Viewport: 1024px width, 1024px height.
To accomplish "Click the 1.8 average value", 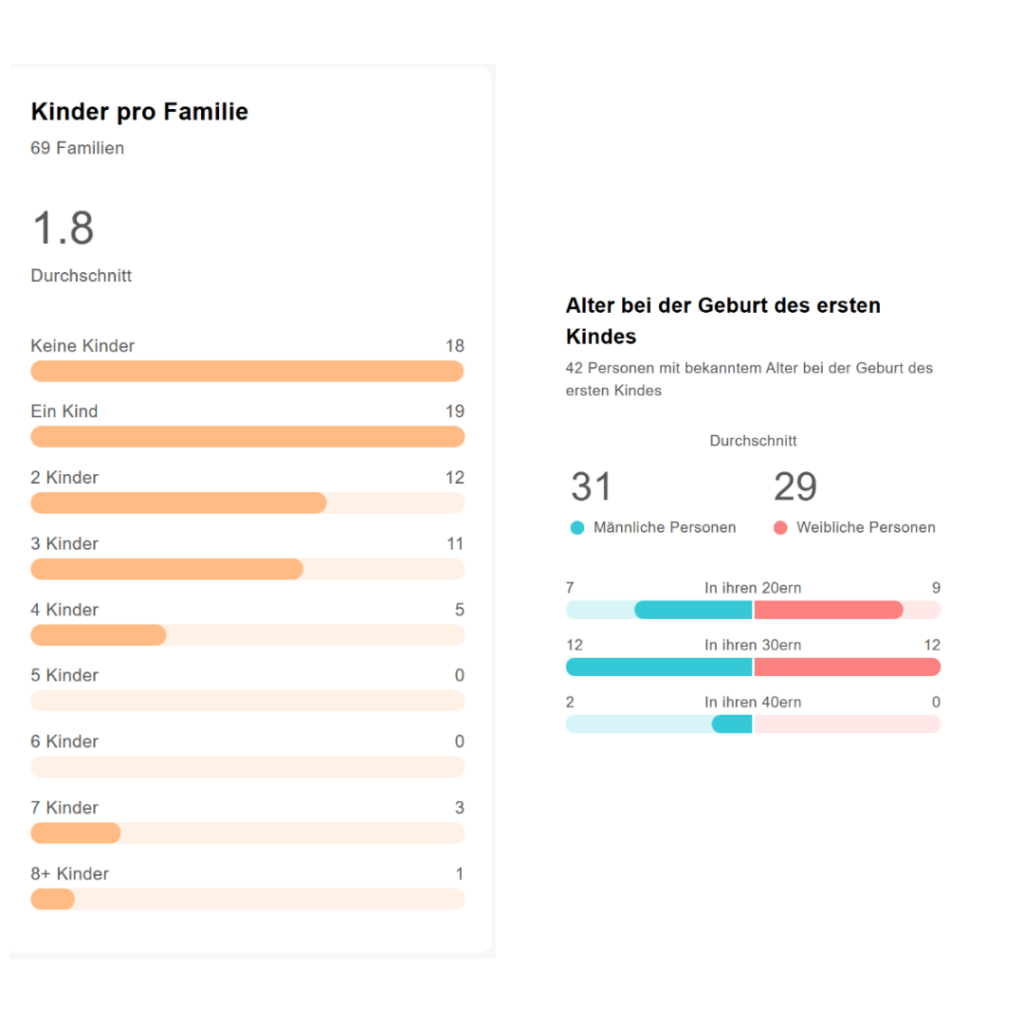I will [x=63, y=228].
